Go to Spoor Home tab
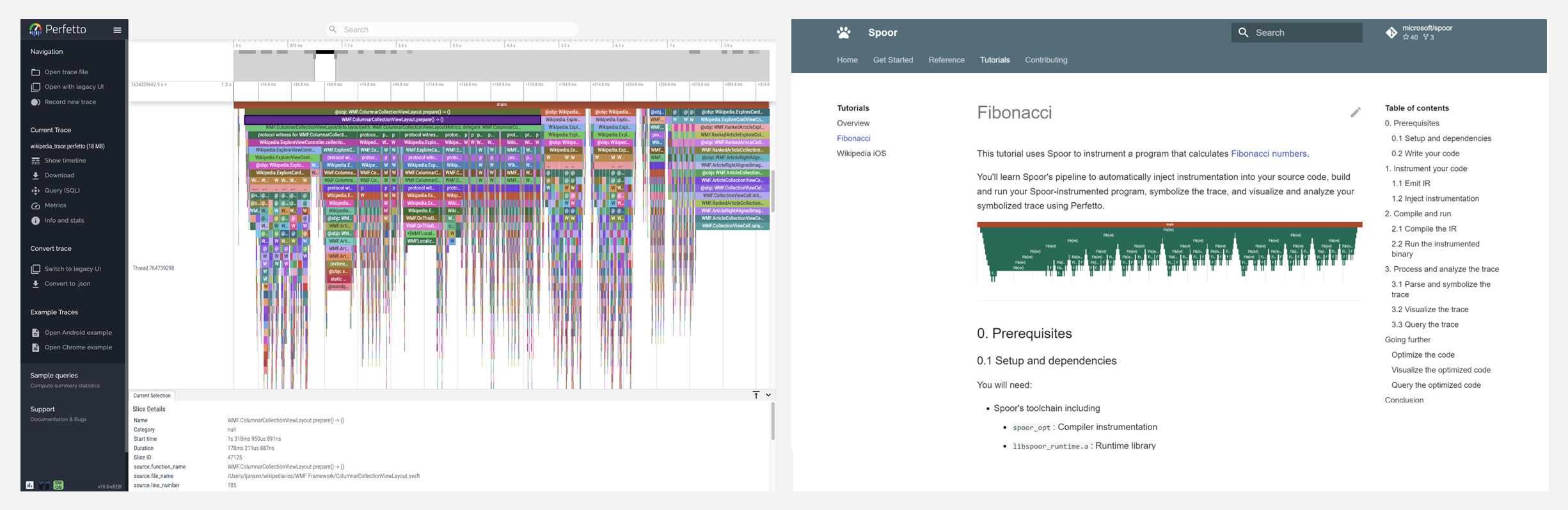The image size is (1568, 510). [847, 60]
